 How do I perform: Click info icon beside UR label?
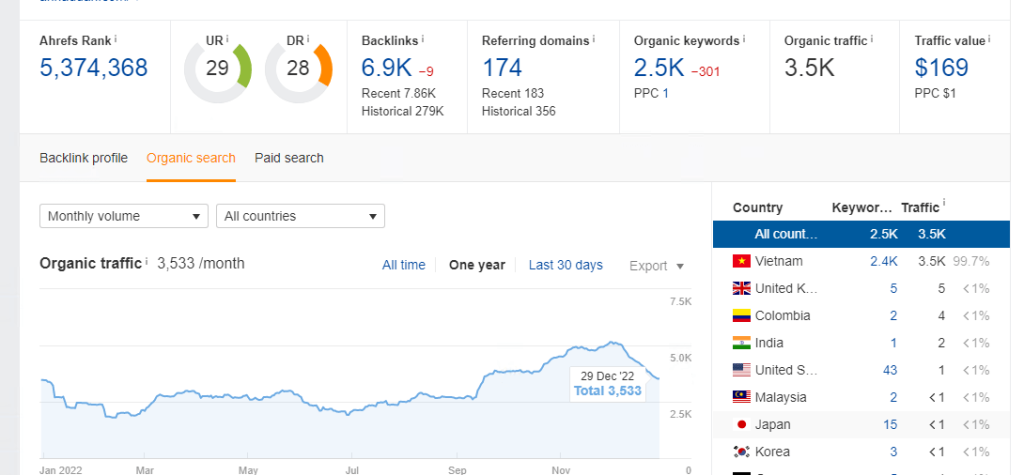(227, 39)
